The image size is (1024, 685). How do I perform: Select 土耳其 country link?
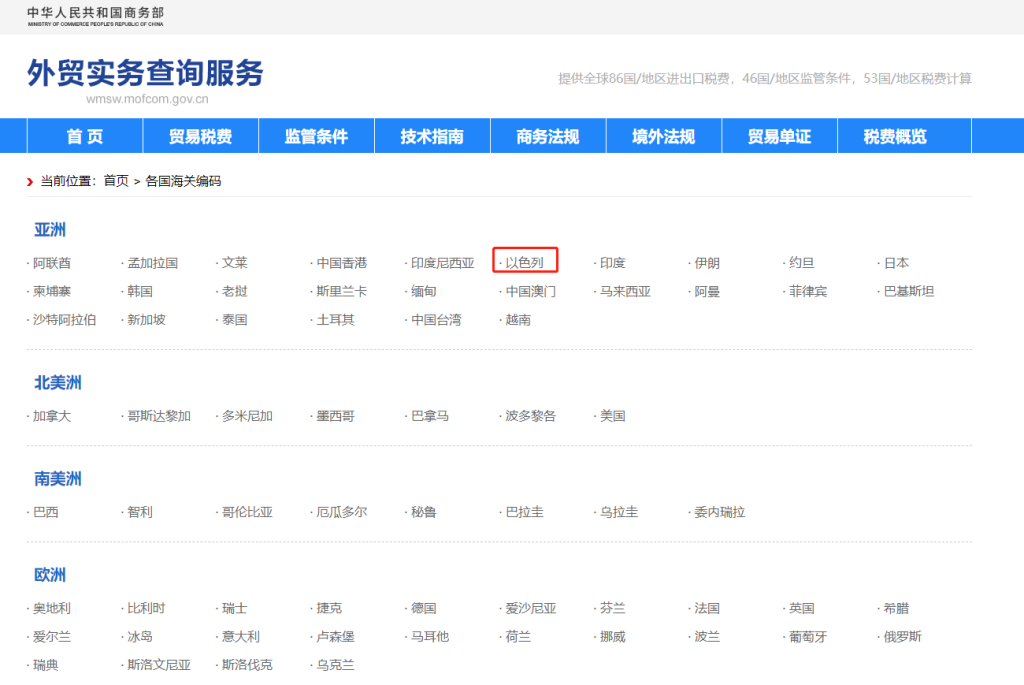335,320
